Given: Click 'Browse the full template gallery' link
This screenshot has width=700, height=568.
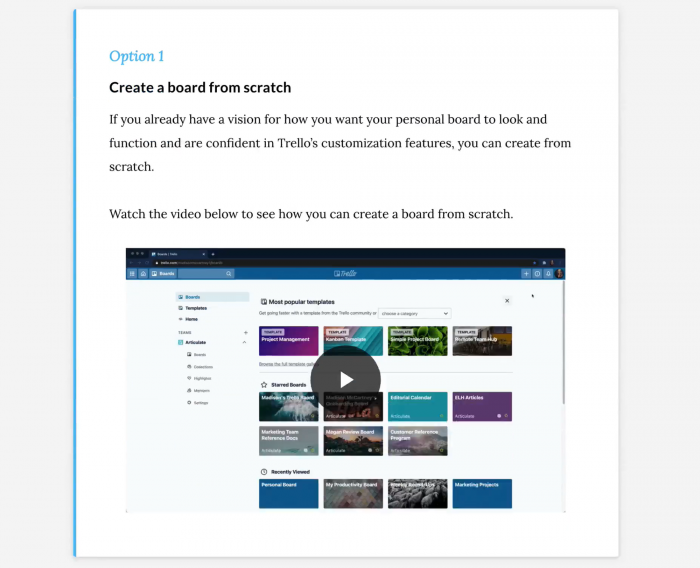Looking at the screenshot, I should (288, 364).
